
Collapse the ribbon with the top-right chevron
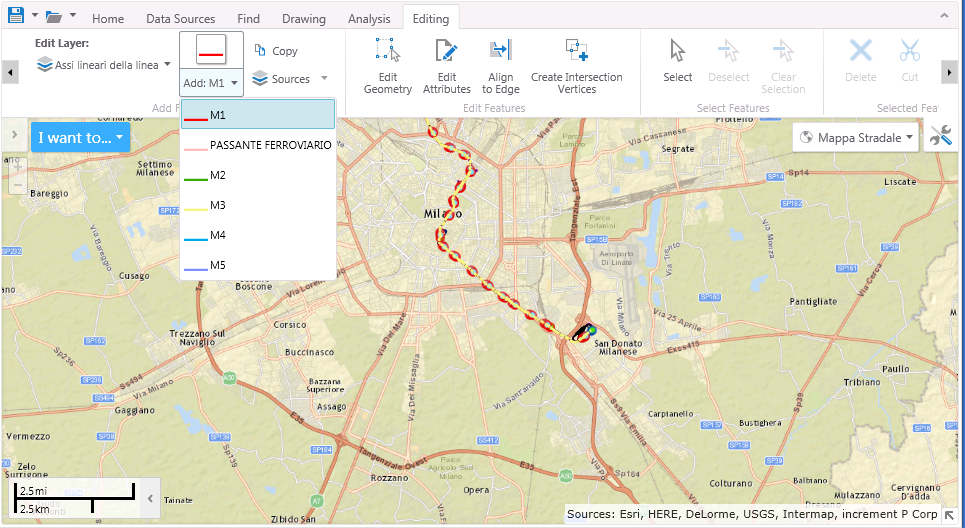click(945, 16)
